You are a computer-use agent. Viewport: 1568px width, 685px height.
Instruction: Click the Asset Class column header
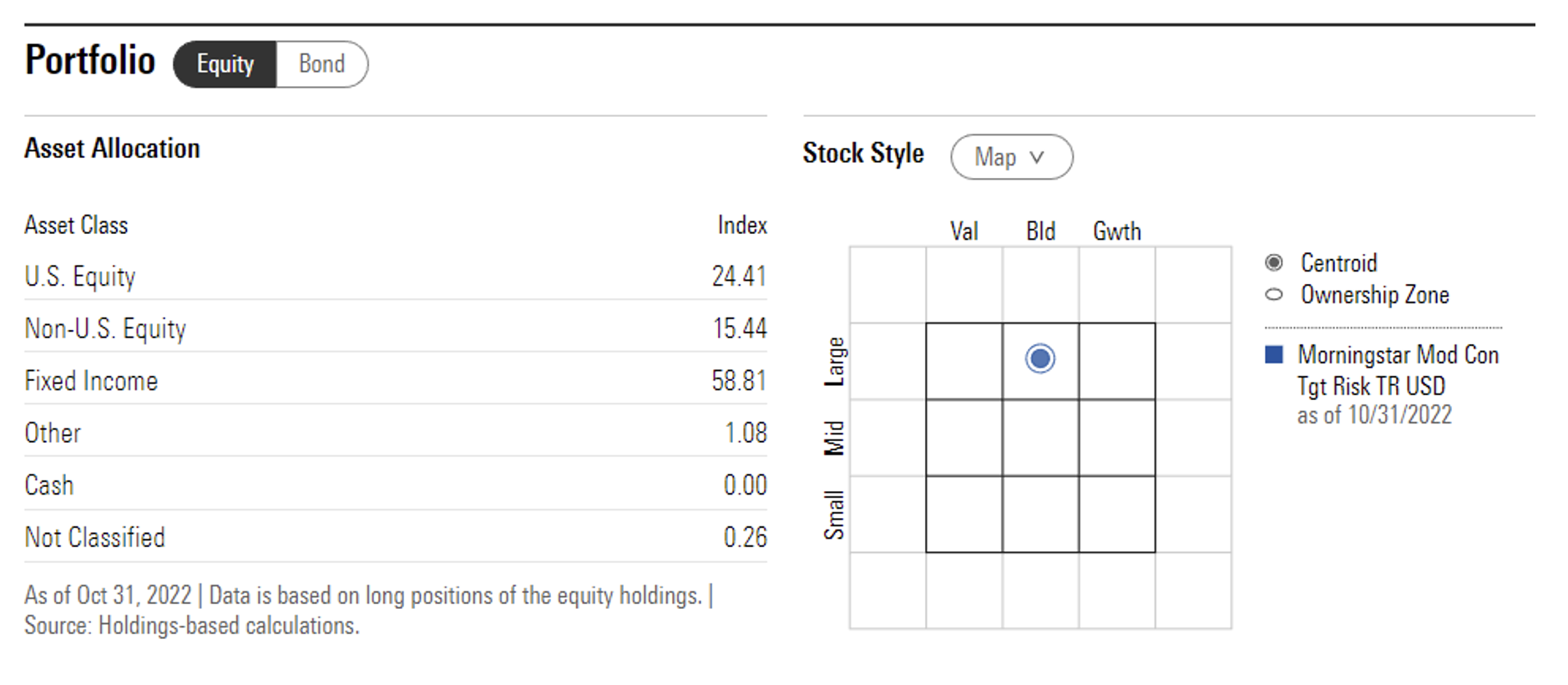(x=76, y=225)
